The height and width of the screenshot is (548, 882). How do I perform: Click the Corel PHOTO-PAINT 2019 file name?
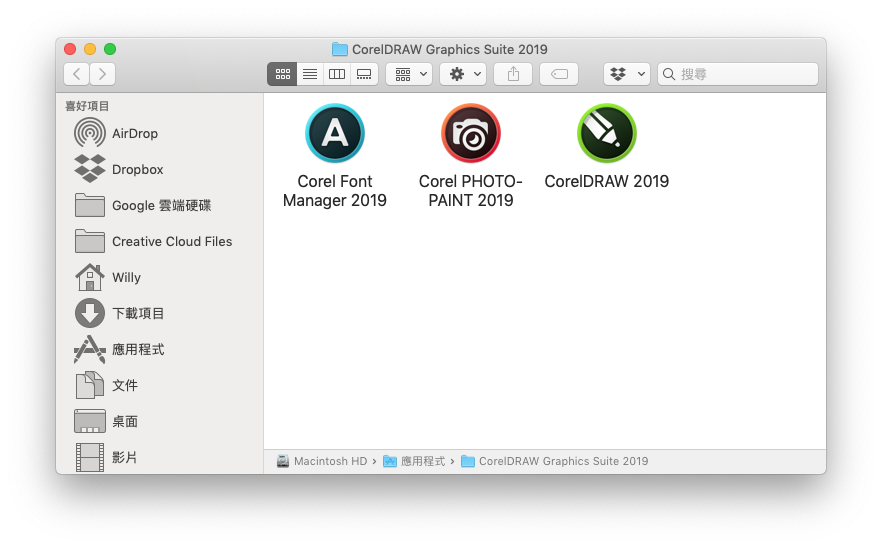point(471,191)
